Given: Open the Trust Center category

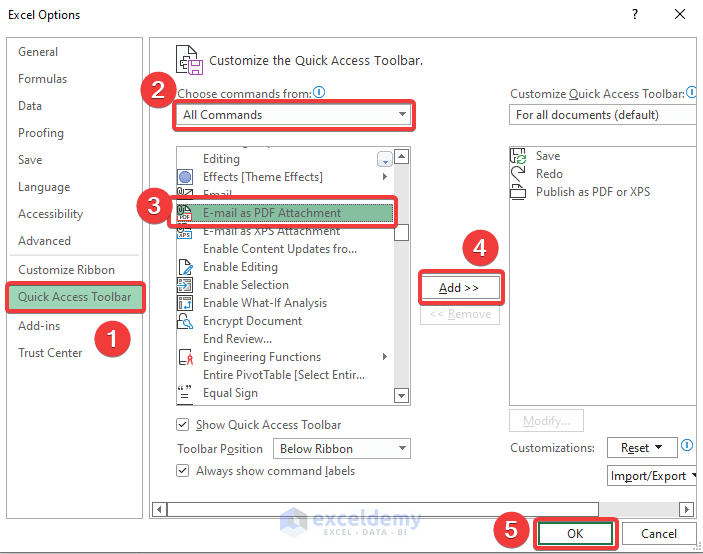Looking at the screenshot, I should pos(50,353).
